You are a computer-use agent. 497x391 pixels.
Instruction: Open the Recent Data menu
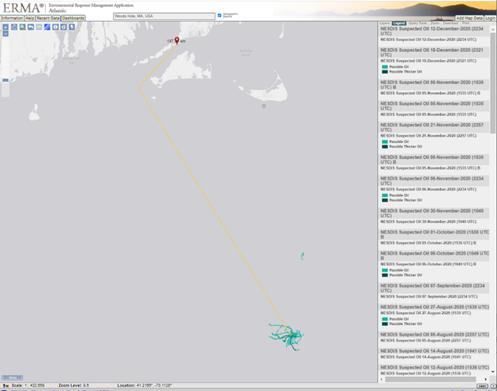coord(48,18)
